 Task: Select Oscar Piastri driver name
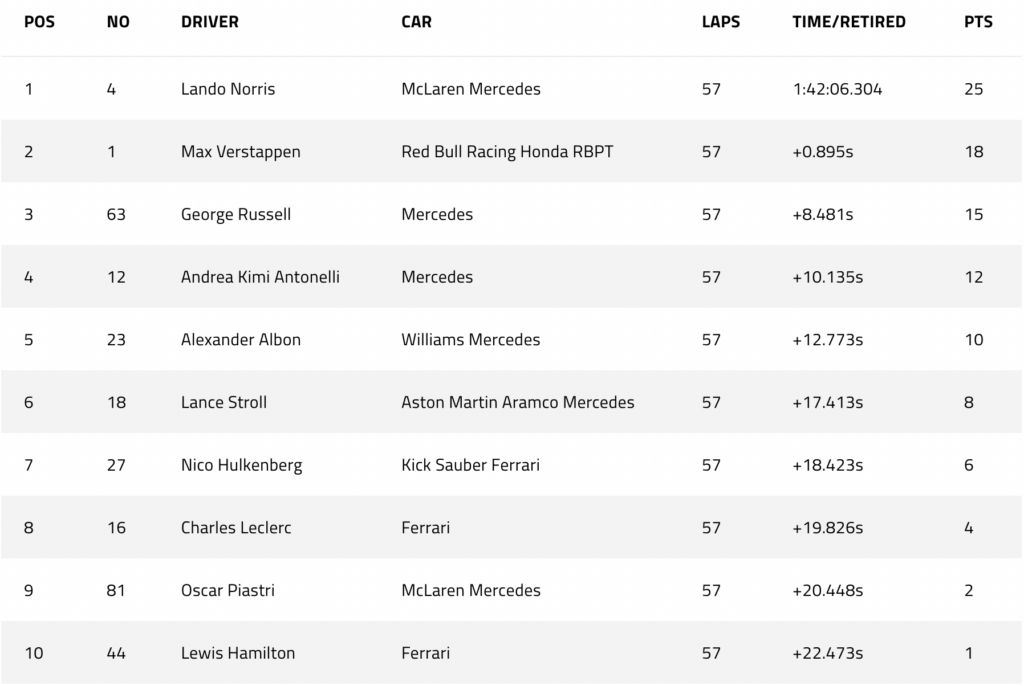pos(227,591)
